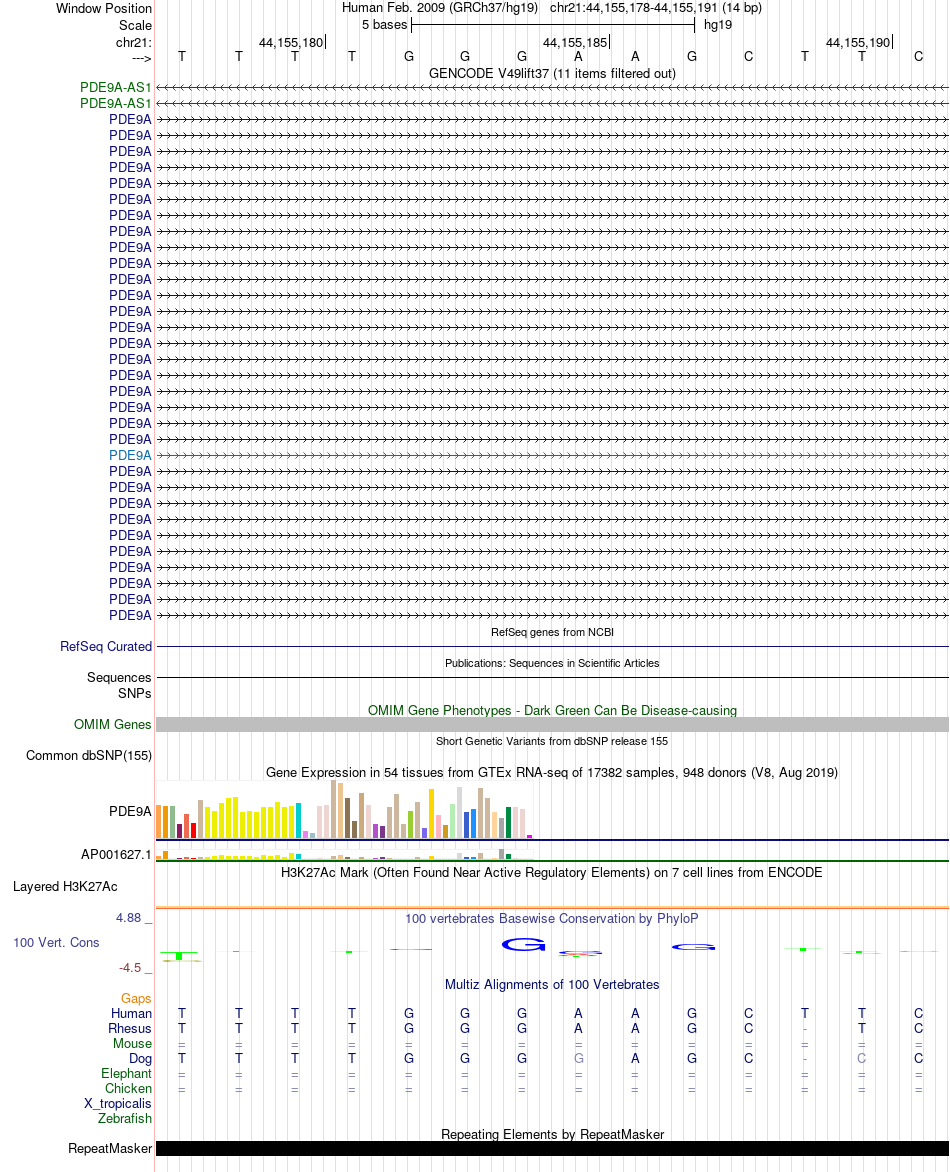Click the 'Layered H3K27Ac' track label
This screenshot has height=1172, width=950.
tap(65, 886)
